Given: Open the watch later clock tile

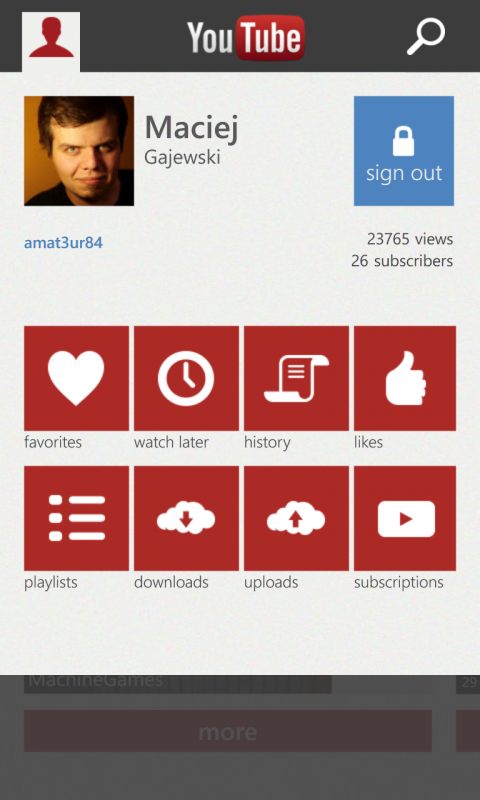Looking at the screenshot, I should [x=186, y=379].
